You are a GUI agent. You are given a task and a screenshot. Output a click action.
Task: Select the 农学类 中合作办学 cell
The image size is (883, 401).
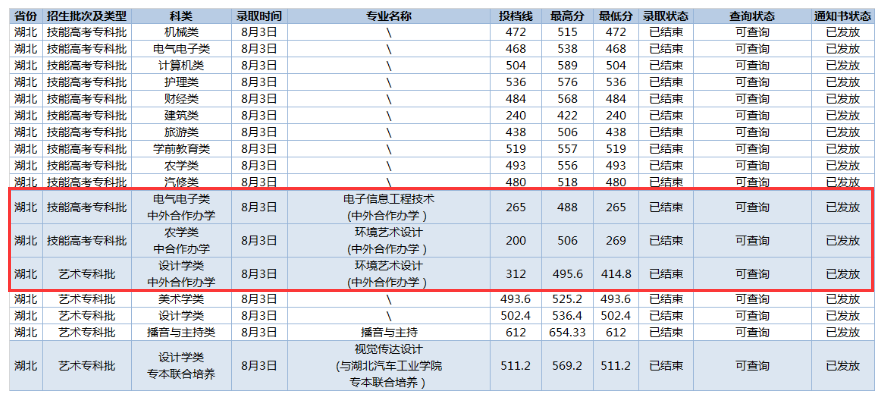click(x=181, y=240)
